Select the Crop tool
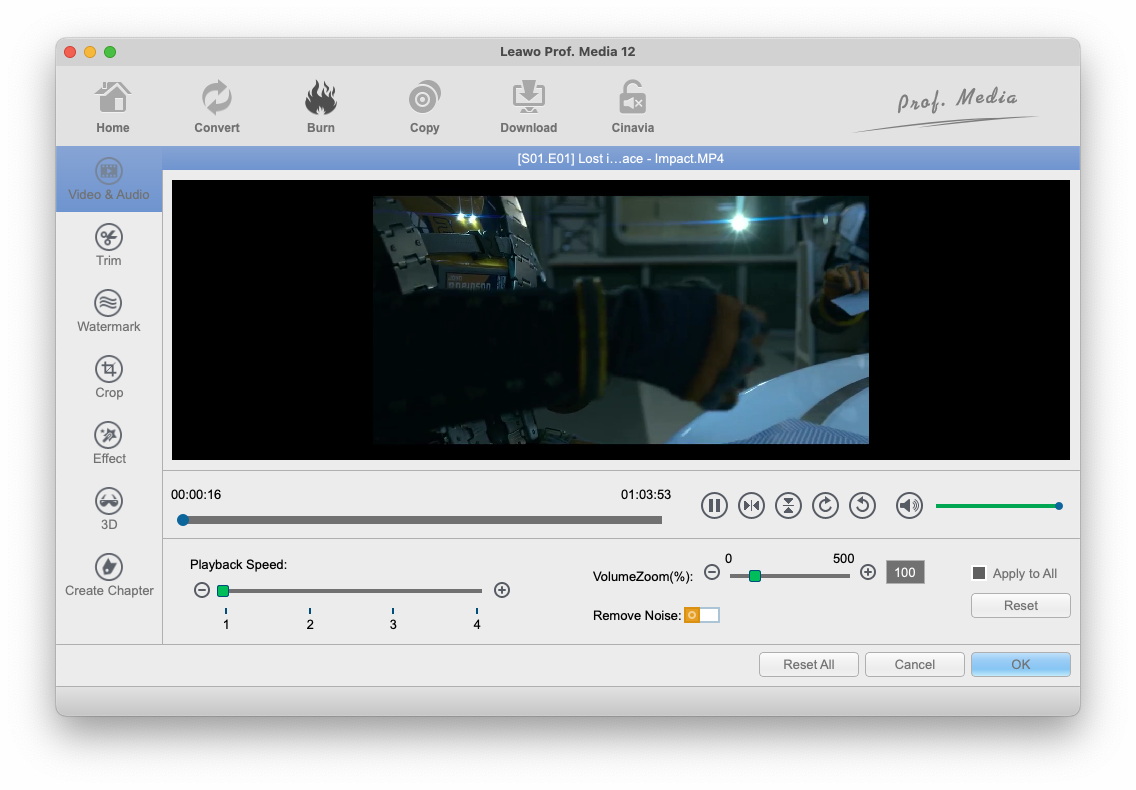This screenshot has height=790, width=1136. tap(109, 377)
